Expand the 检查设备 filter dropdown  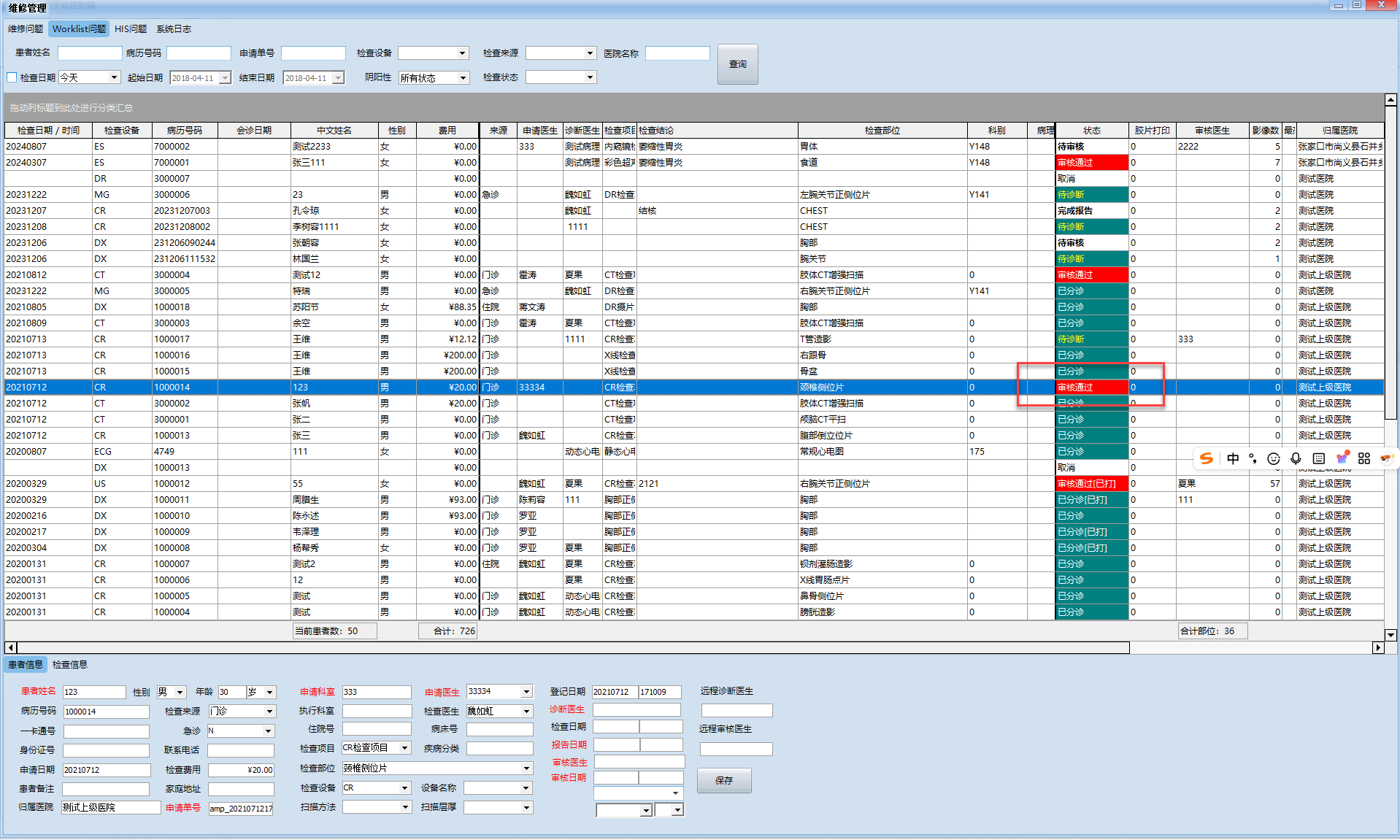point(462,53)
